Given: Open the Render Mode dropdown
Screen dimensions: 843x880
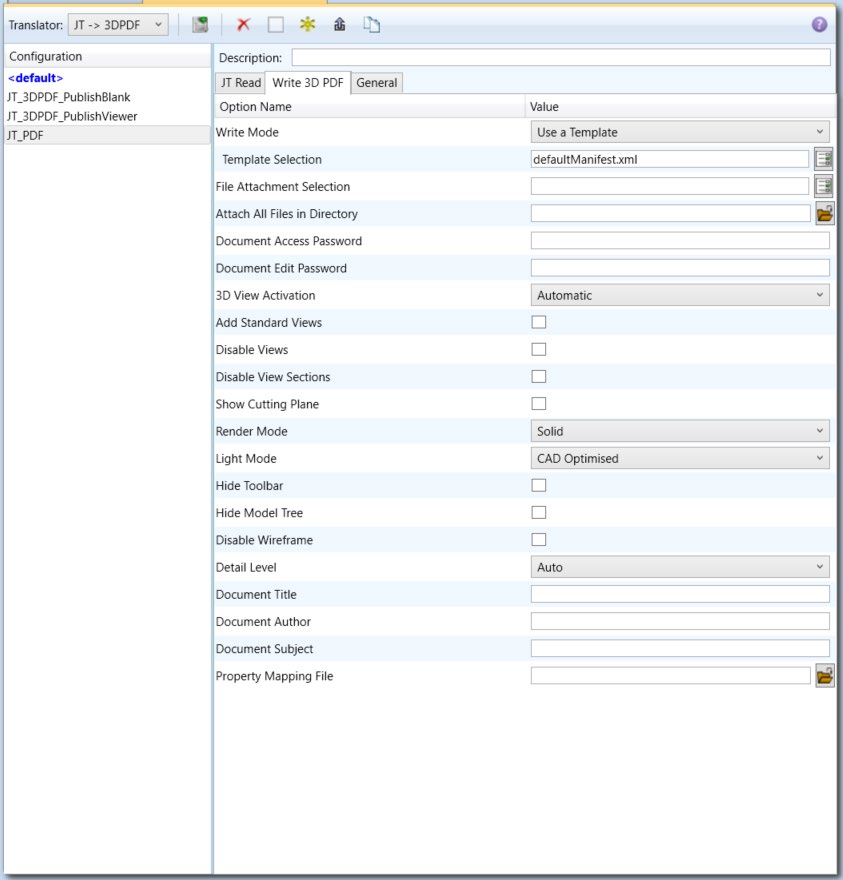Looking at the screenshot, I should pyautogui.click(x=680, y=431).
